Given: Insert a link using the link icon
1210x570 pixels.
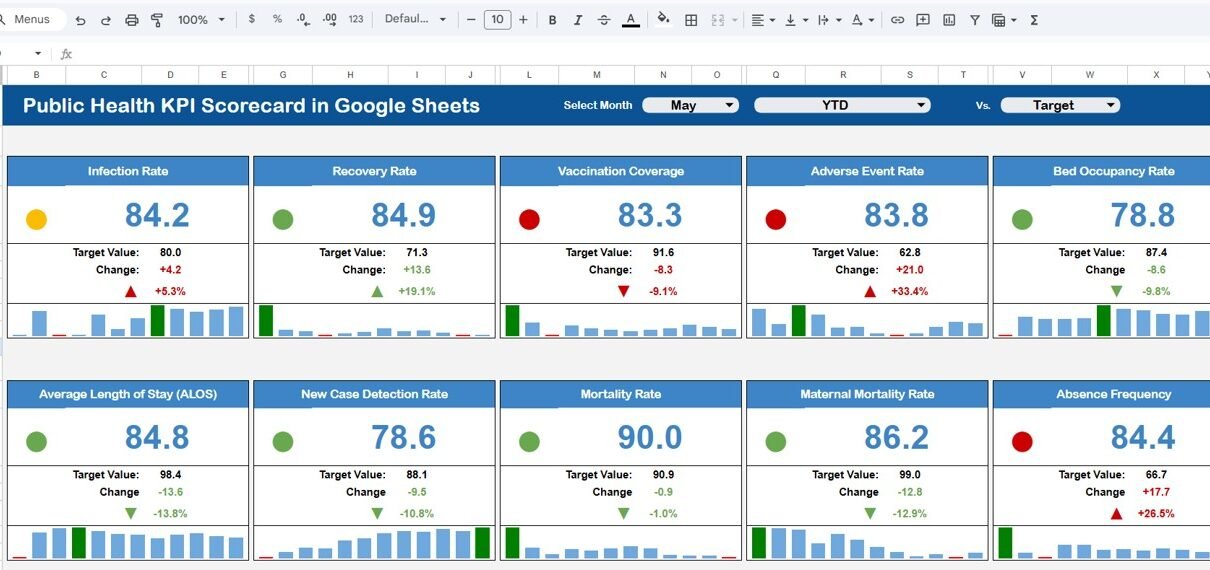Looking at the screenshot, I should pos(897,20).
